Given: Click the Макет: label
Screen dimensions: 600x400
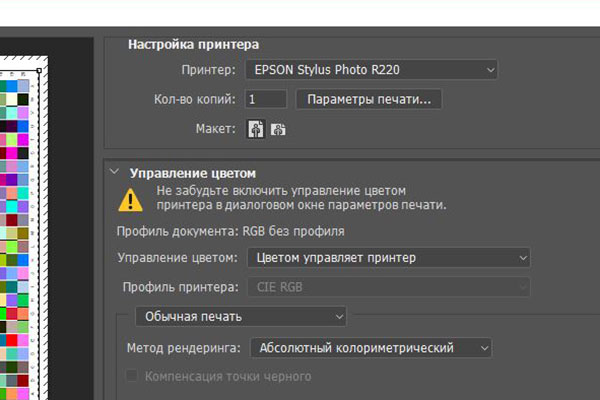Looking at the screenshot, I should coord(216,129).
